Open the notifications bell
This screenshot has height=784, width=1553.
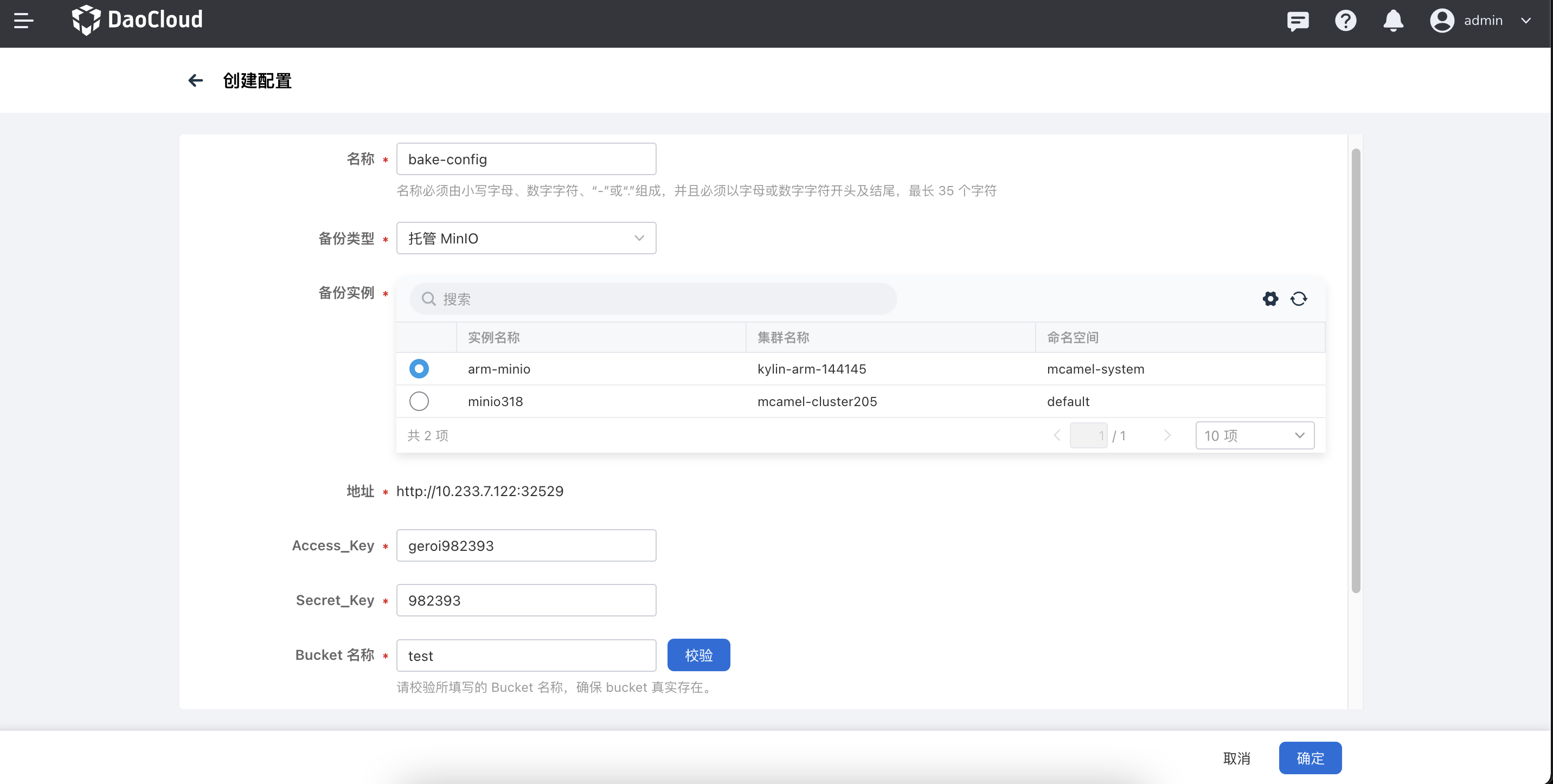click(x=1392, y=21)
